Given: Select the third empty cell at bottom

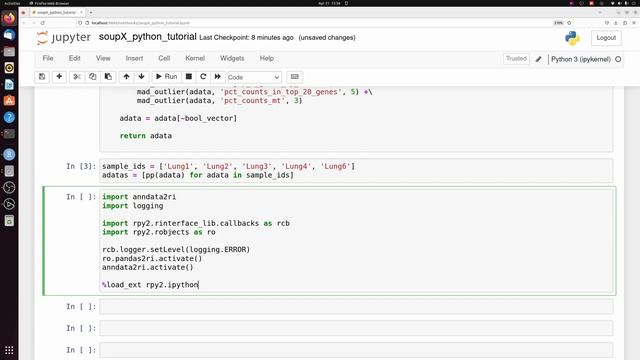Looking at the screenshot, I should [x=356, y=350].
